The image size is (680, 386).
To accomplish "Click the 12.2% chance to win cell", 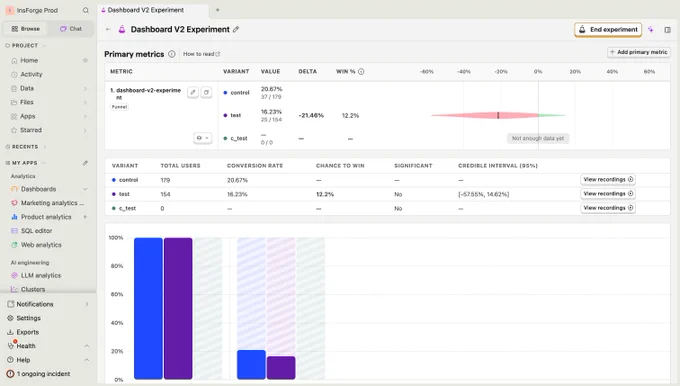I will coord(325,194).
